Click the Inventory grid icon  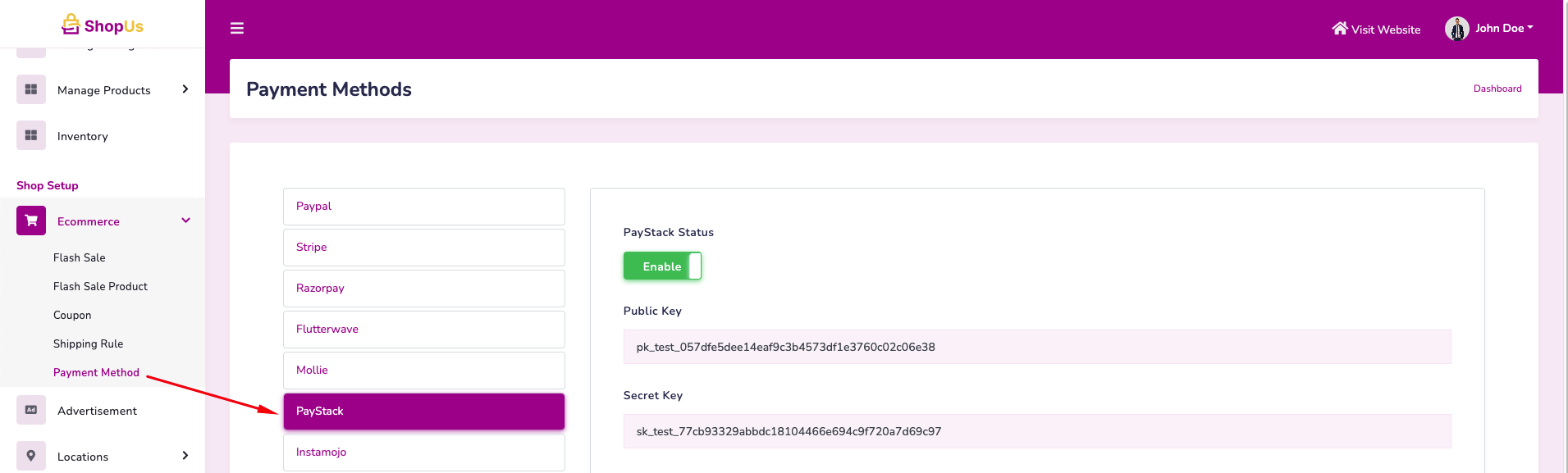[31, 135]
